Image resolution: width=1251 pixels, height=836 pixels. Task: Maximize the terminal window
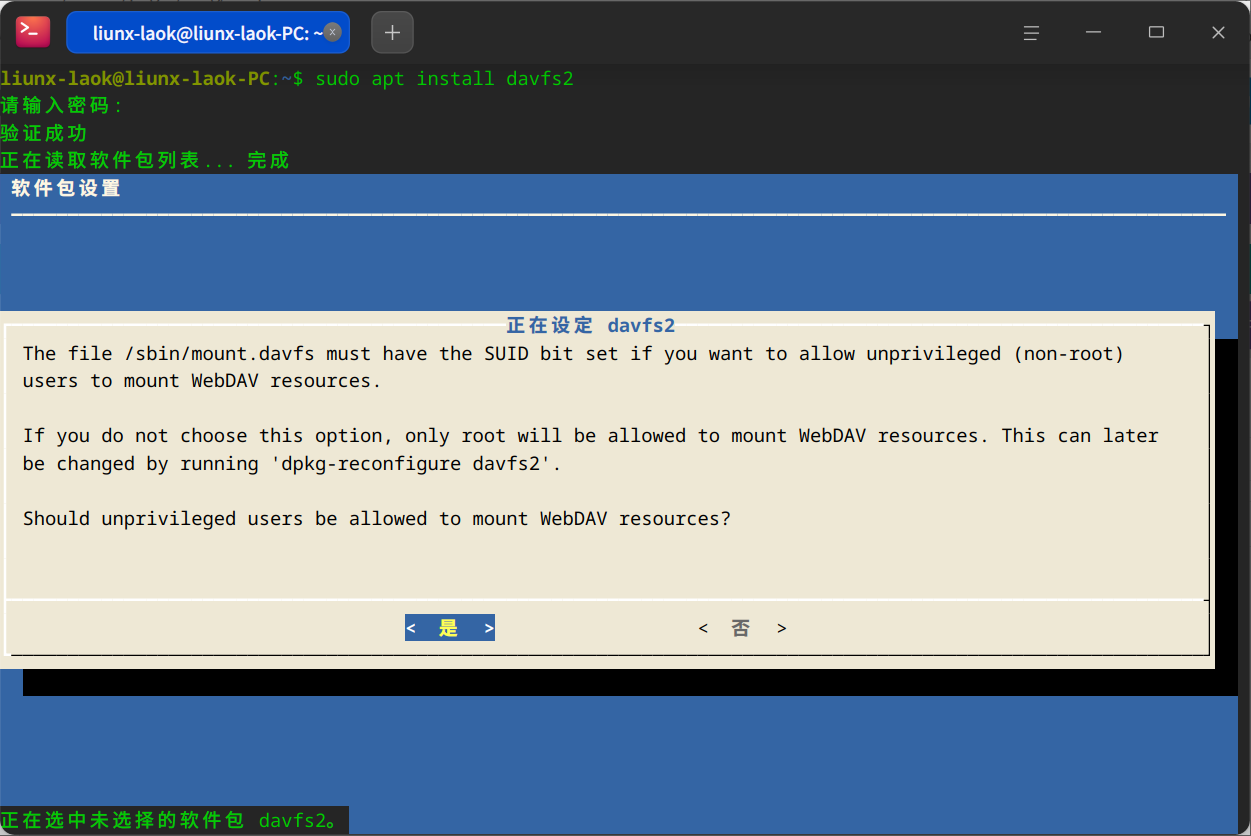coord(1156,33)
